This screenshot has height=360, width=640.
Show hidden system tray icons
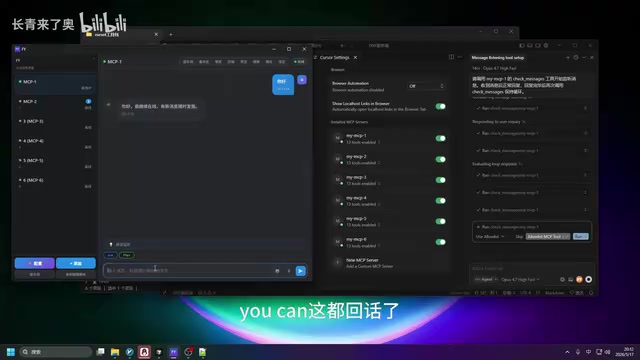coord(567,352)
